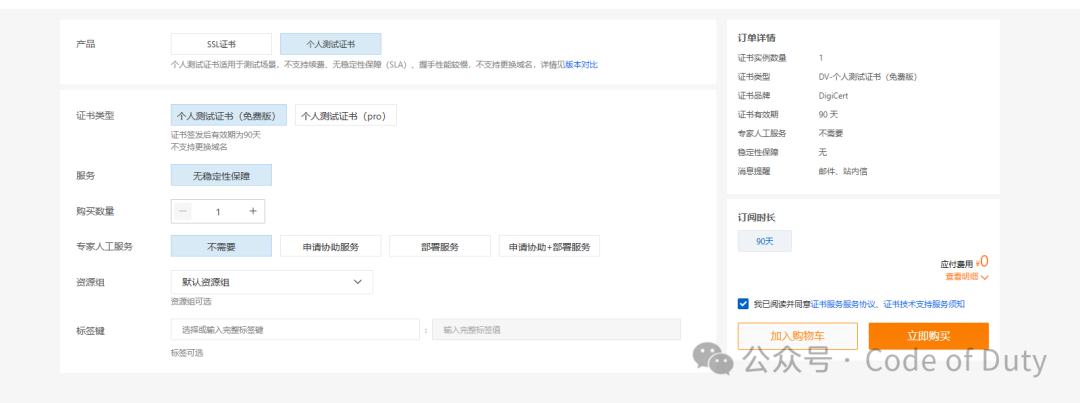Click the ¥0 payable amount

pos(983,261)
